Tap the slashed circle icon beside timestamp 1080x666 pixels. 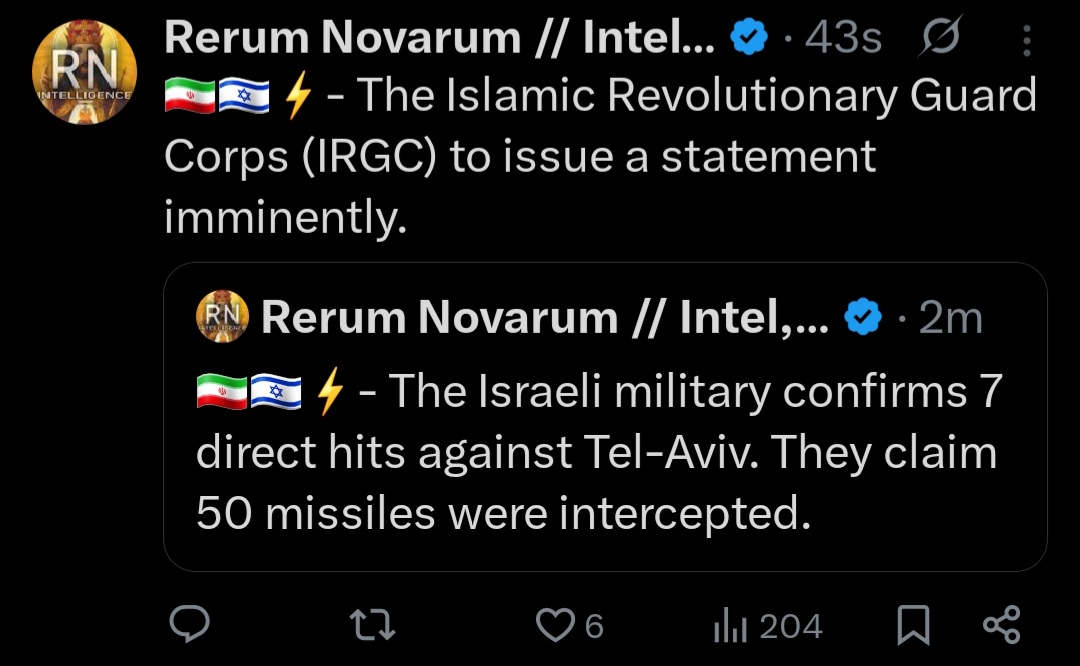[939, 36]
